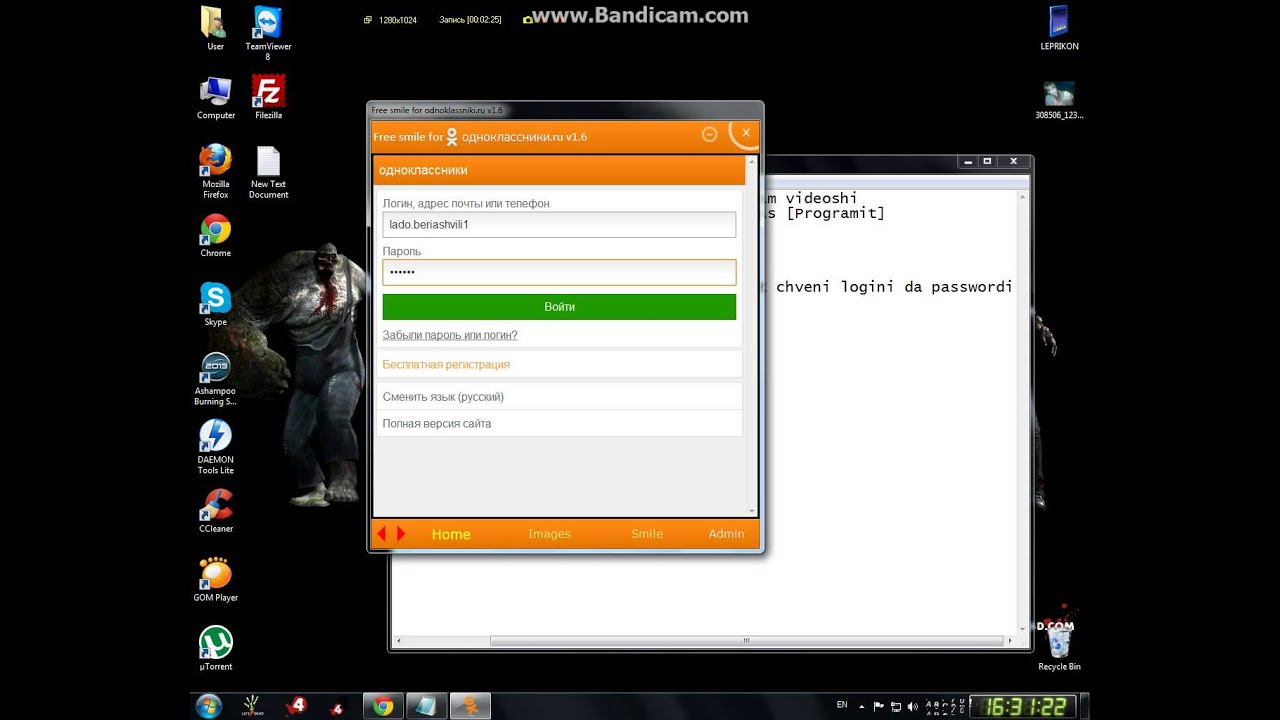The image size is (1280, 720).
Task: Switch to the Home tab
Action: pyautogui.click(x=451, y=534)
